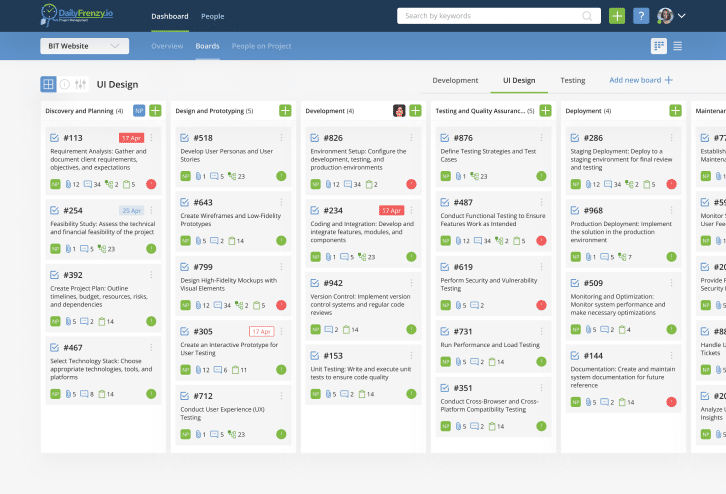The width and height of the screenshot is (726, 494).
Task: Switch to list view icon
Action: (x=677, y=46)
